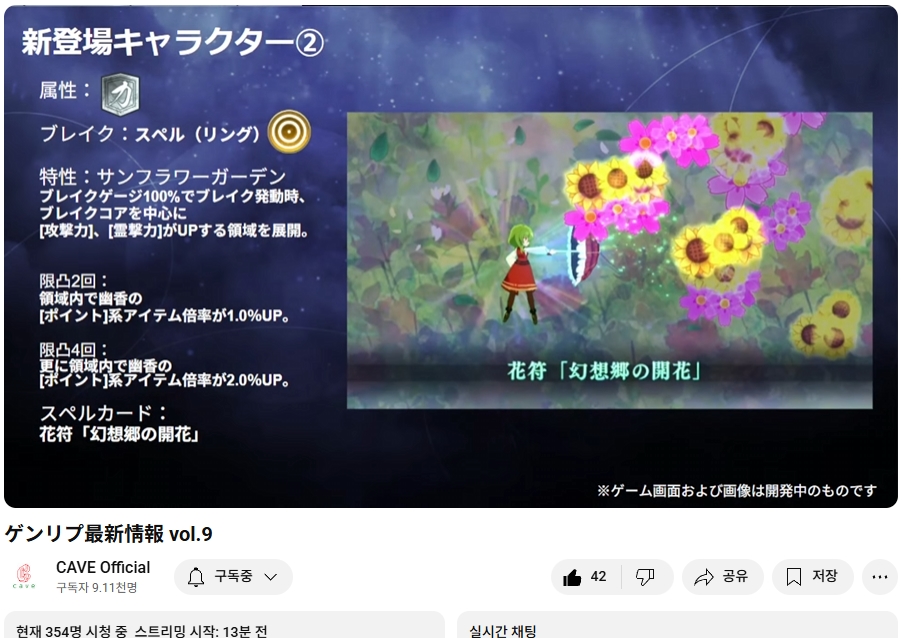The height and width of the screenshot is (638, 902).
Task: Click the like thumbs-up button
Action: tap(586, 576)
